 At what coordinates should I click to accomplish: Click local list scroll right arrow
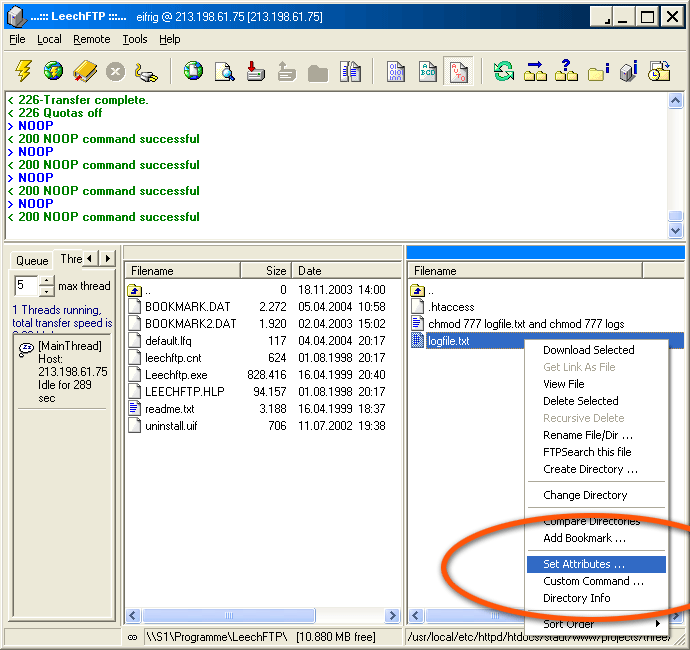pyautogui.click(x=392, y=615)
